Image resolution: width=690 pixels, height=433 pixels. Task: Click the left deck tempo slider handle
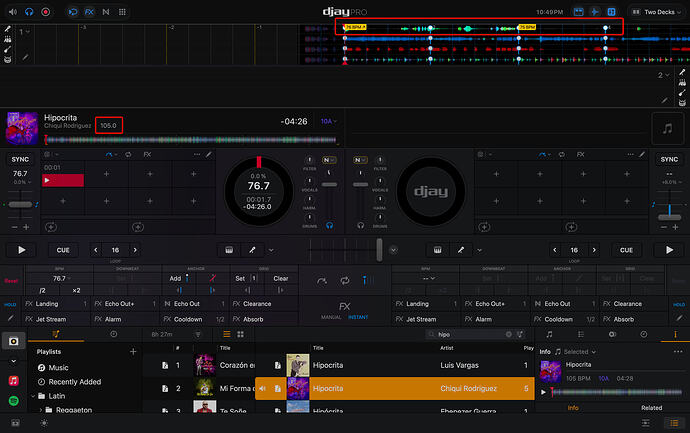[x=20, y=205]
